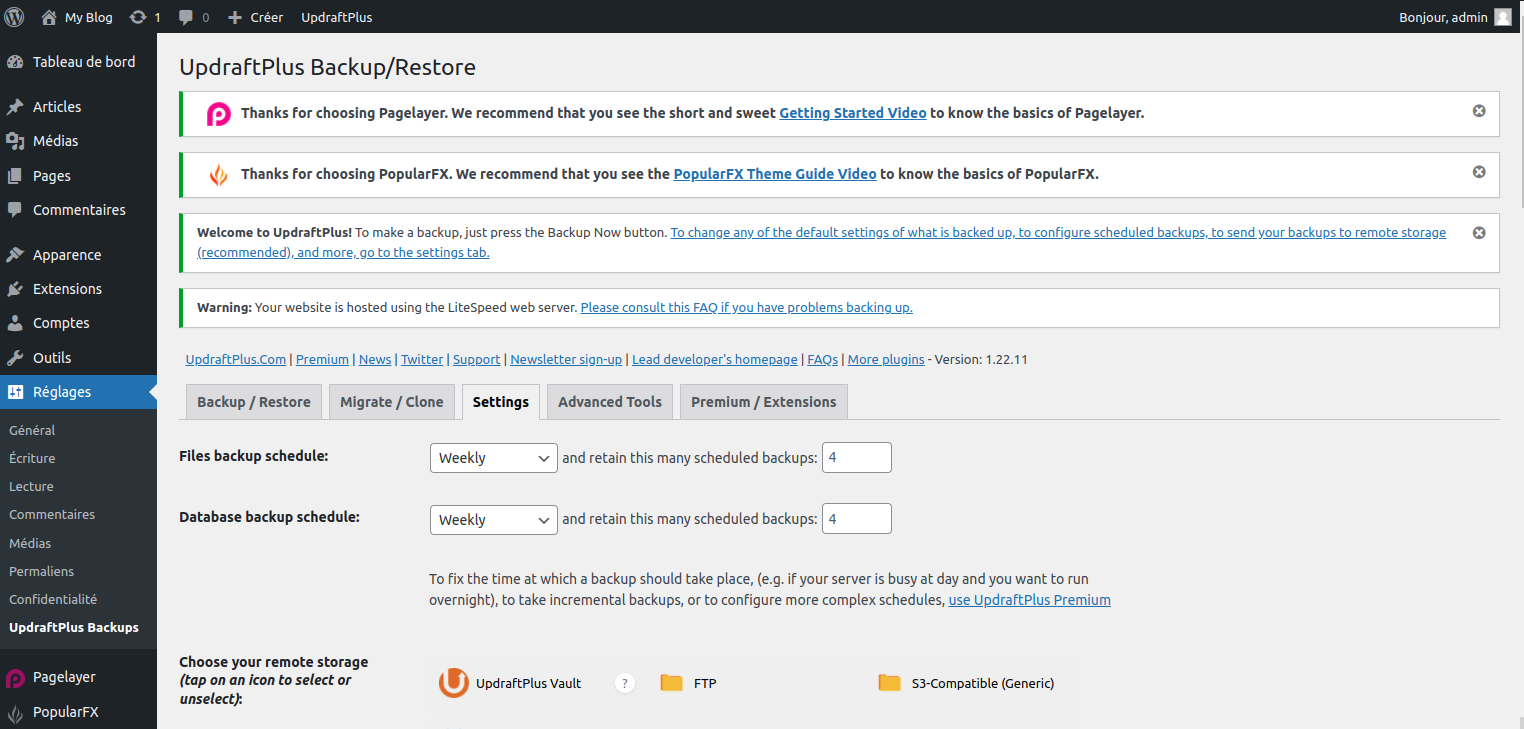This screenshot has height=729, width=1524.
Task: Select the UpdraftPlus Vault storage icon
Action: pyautogui.click(x=454, y=683)
